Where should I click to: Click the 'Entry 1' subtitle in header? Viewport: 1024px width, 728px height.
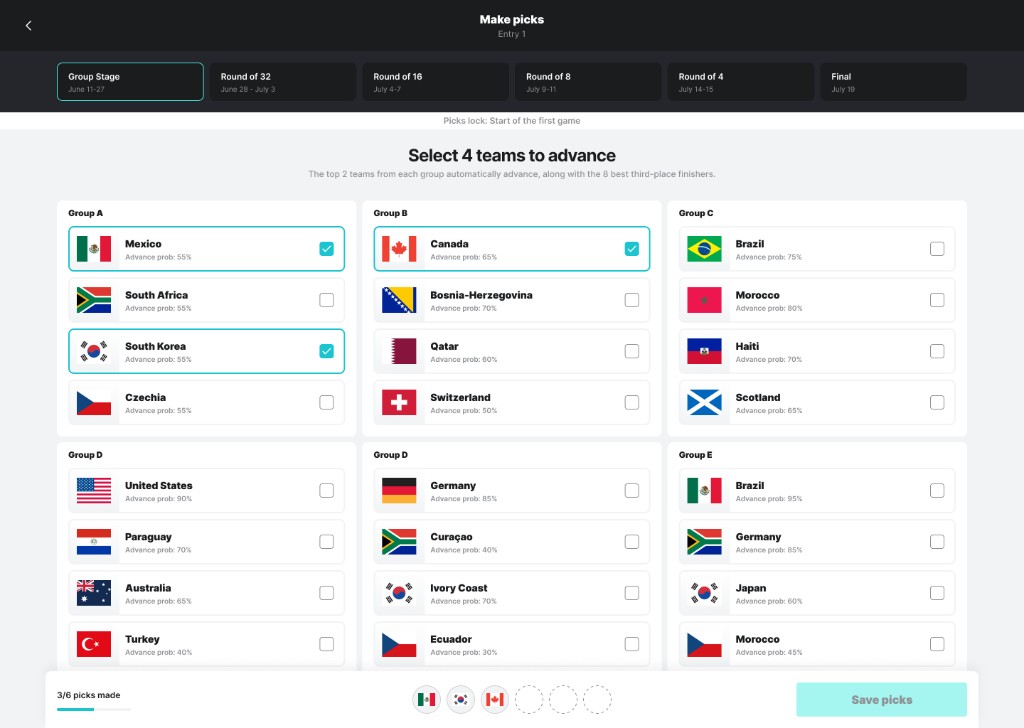(x=511, y=34)
